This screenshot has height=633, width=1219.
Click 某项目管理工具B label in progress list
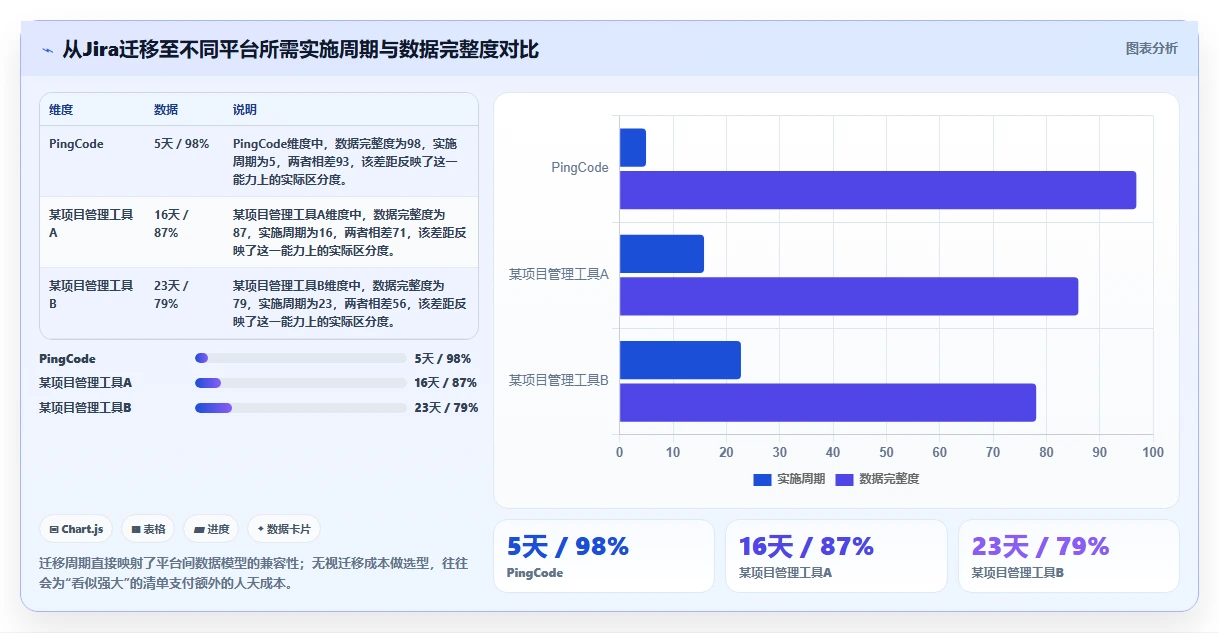coord(86,407)
